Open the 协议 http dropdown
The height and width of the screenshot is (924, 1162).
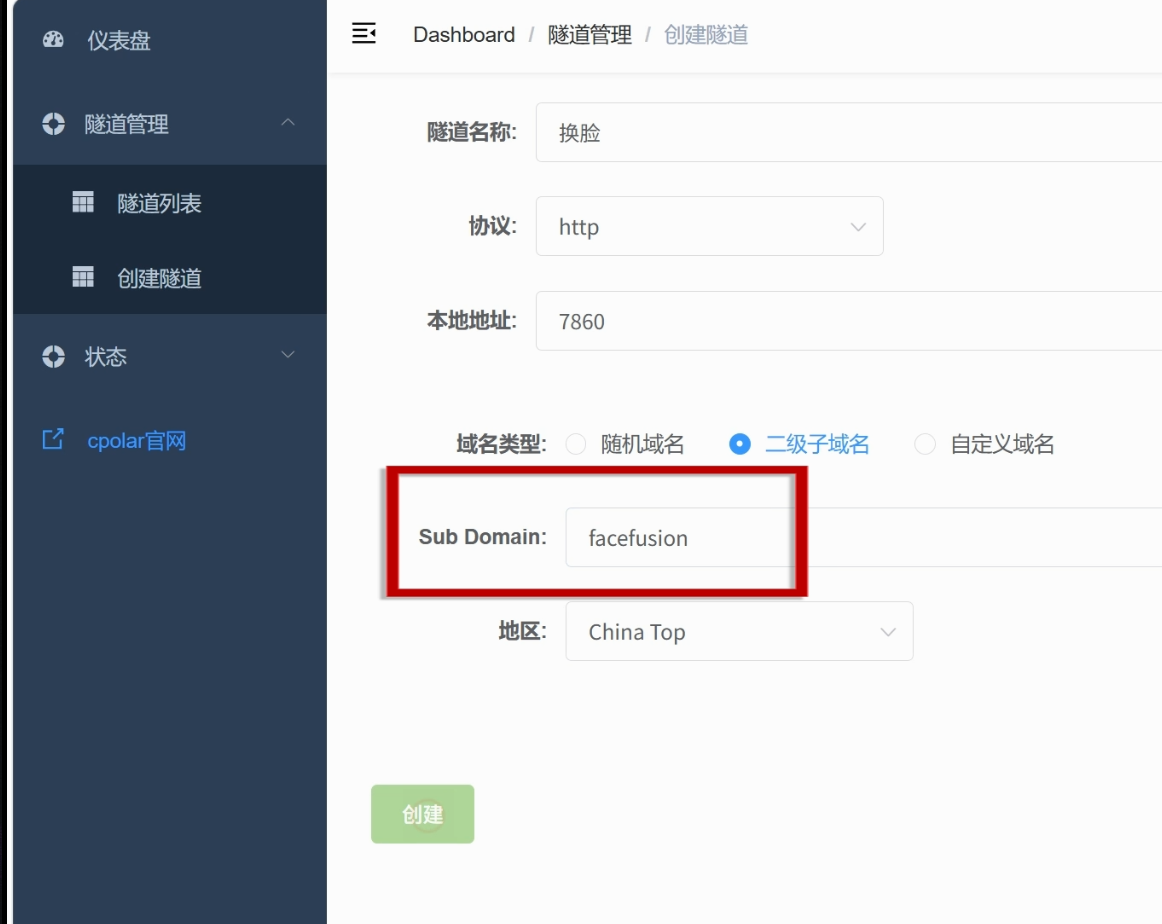(709, 226)
